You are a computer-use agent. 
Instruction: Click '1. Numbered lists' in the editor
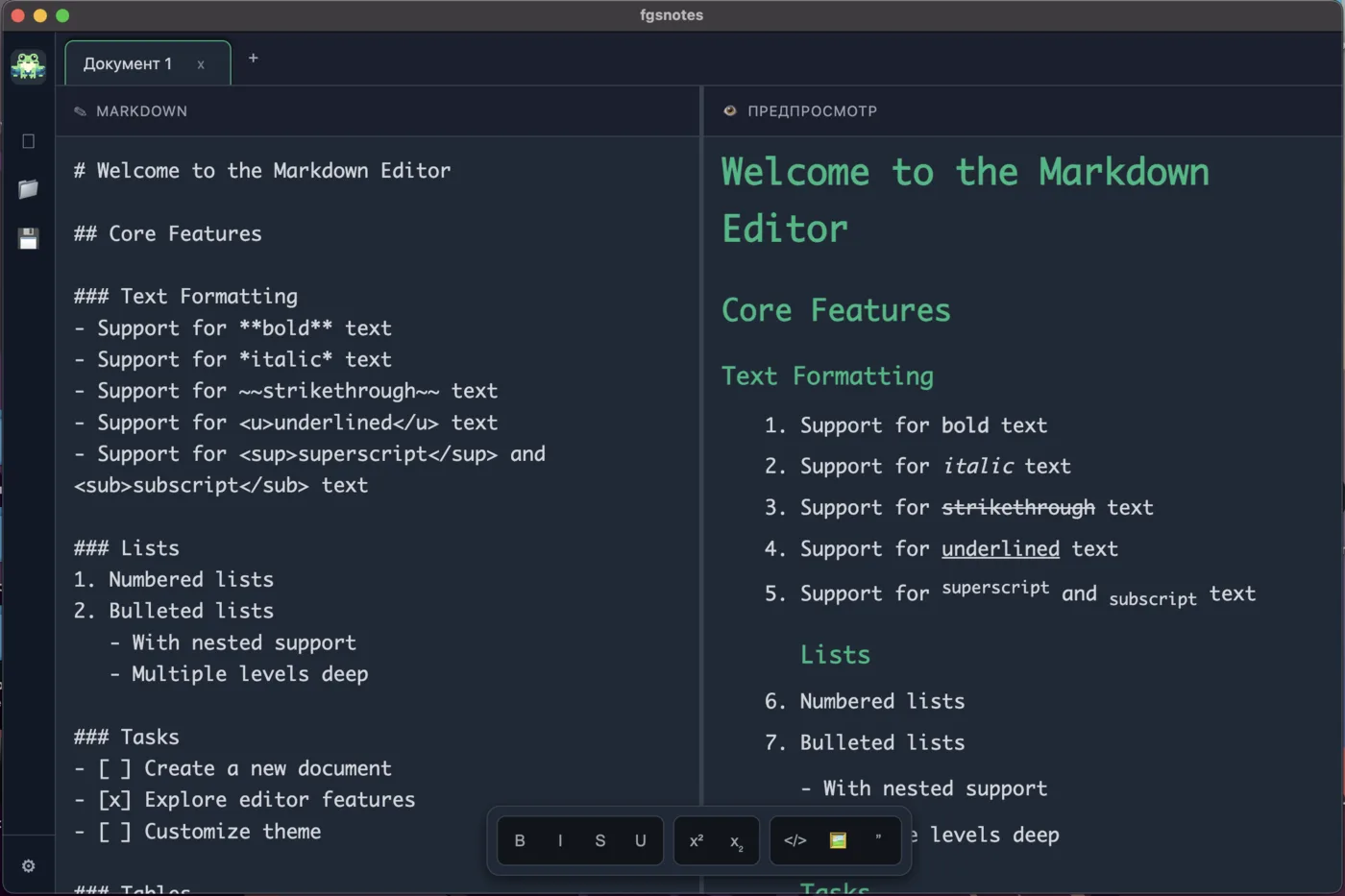click(x=174, y=579)
